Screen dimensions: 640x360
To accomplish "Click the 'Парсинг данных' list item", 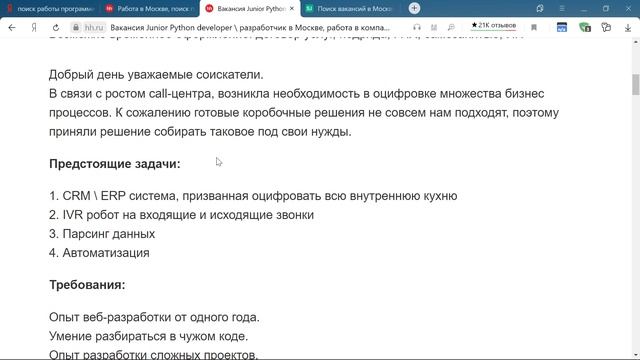I will coord(102,234).
